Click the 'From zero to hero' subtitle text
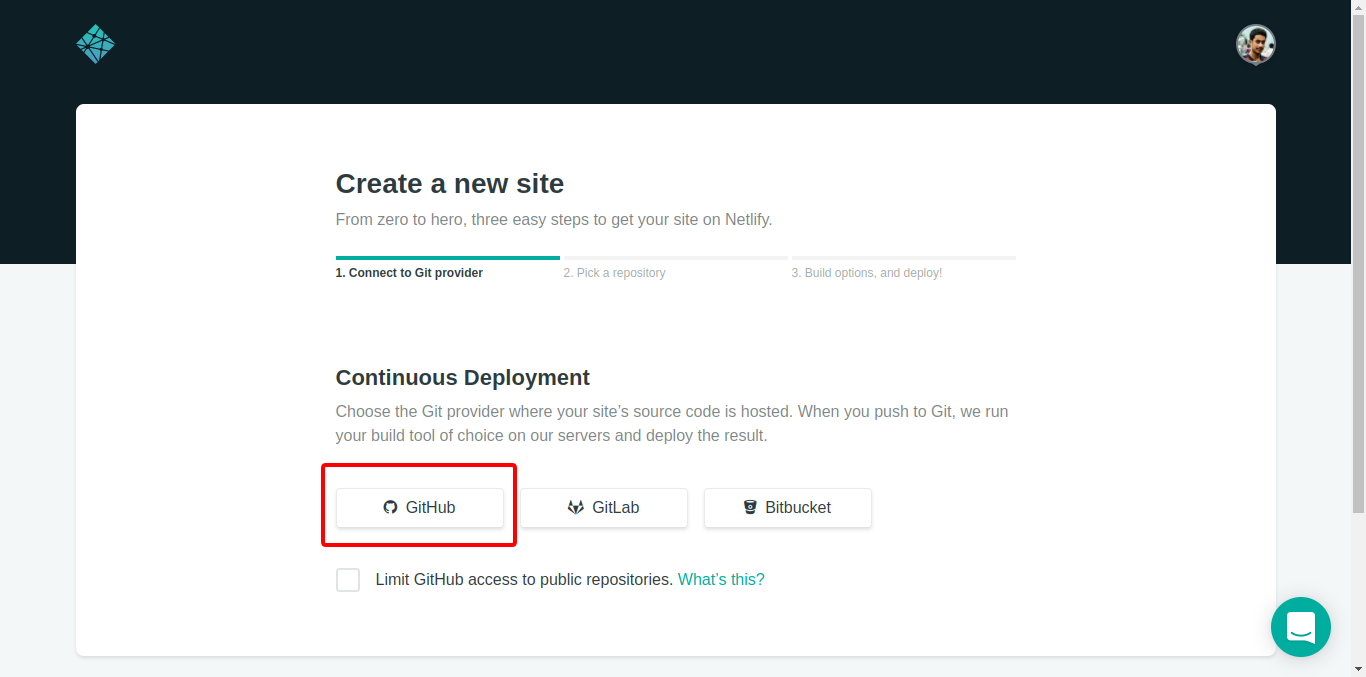 tap(553, 220)
